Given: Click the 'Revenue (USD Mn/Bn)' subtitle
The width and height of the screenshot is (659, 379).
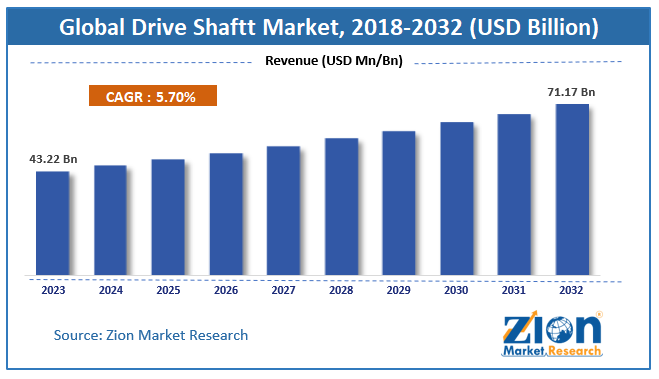Looking at the screenshot, I should coord(334,61).
